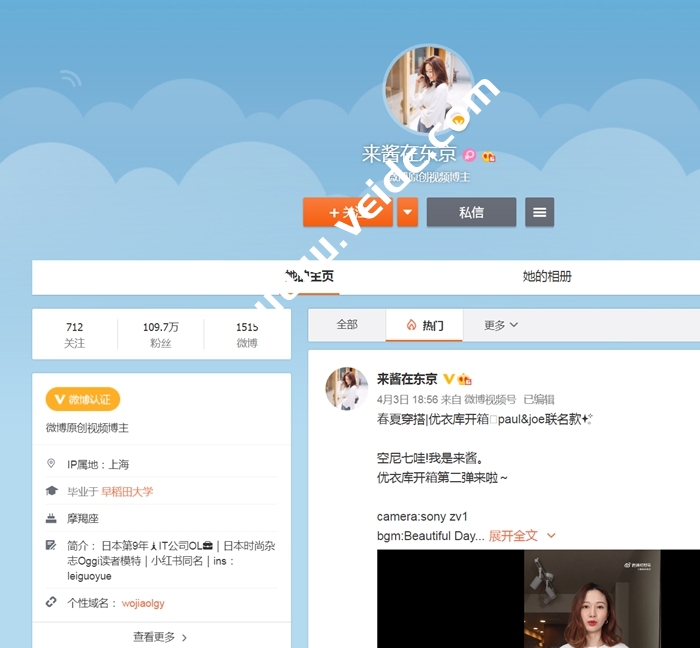Screen dimensions: 700x648
Task: Open the 109.7万 粉丝 followers count
Action: click(161, 335)
